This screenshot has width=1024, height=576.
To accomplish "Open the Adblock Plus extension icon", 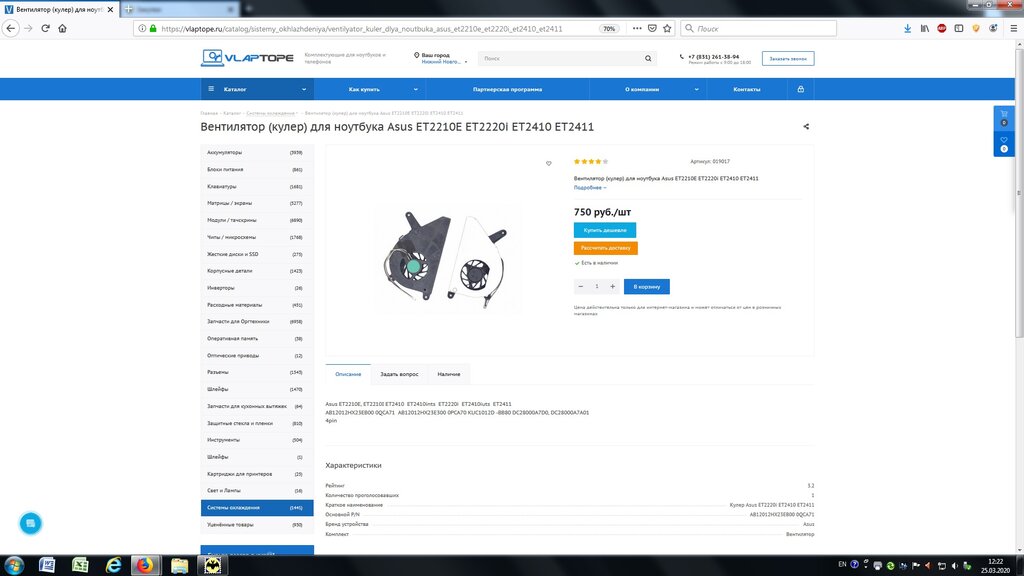I will point(942,29).
